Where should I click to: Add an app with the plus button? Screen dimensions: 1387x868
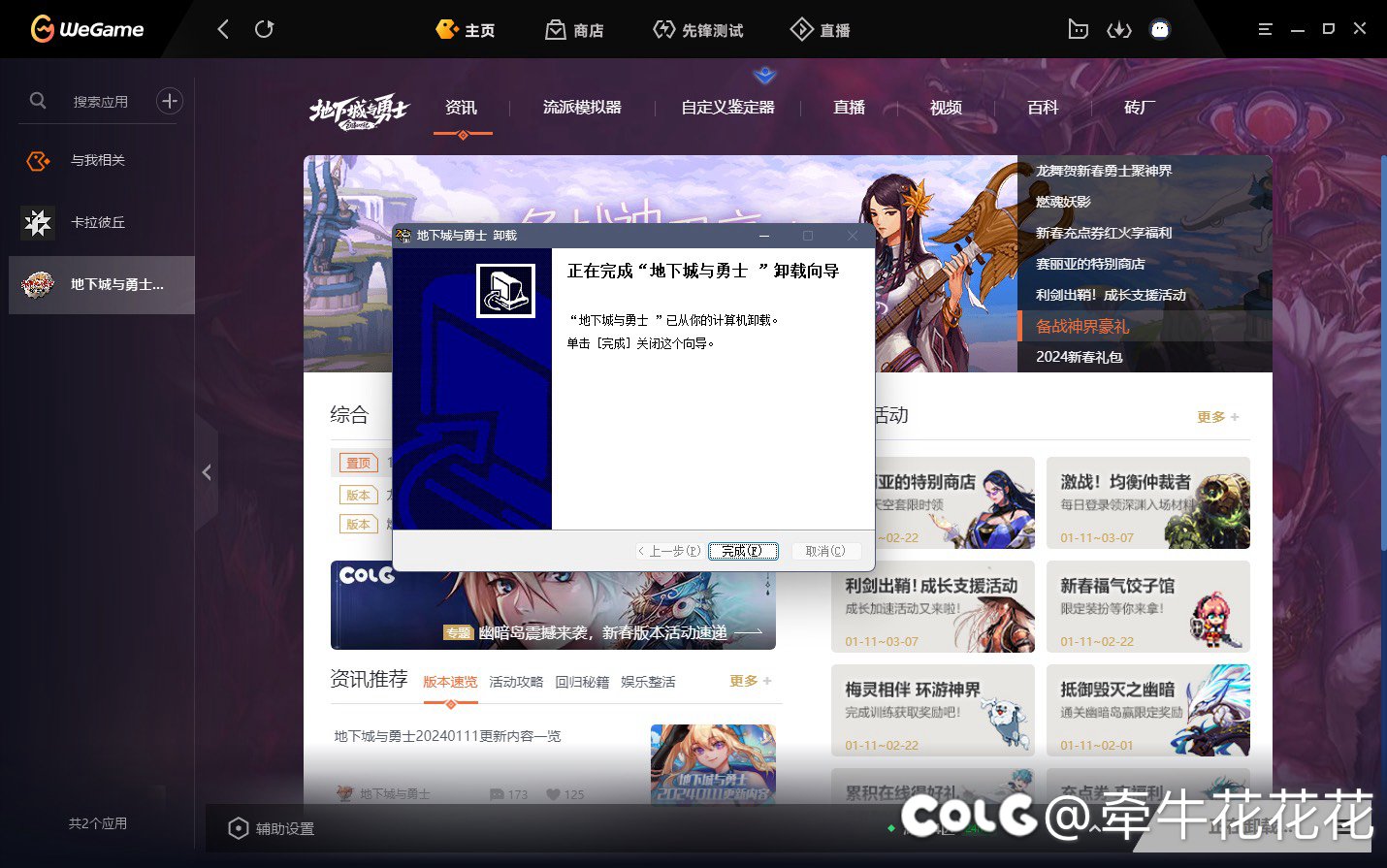pyautogui.click(x=170, y=101)
